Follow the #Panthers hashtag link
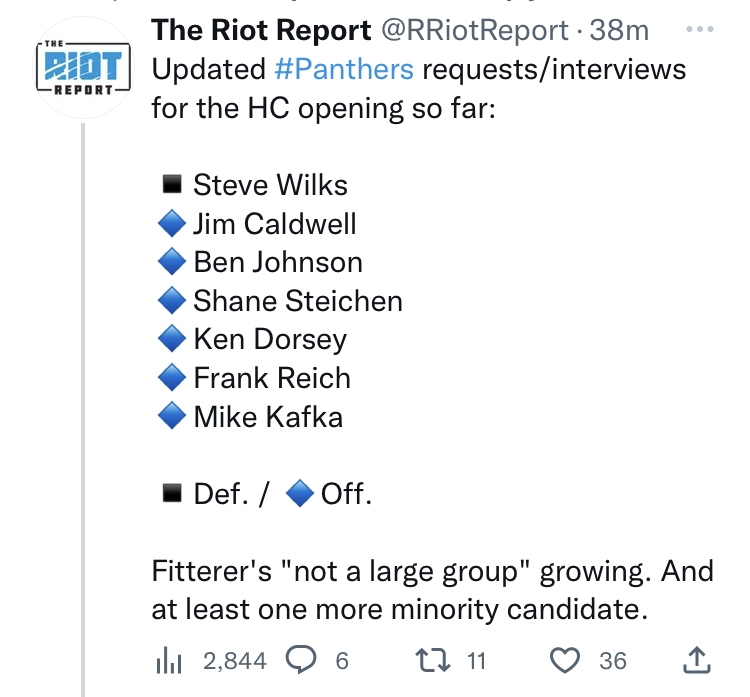Screen dimensions: 750x697 coord(343,69)
